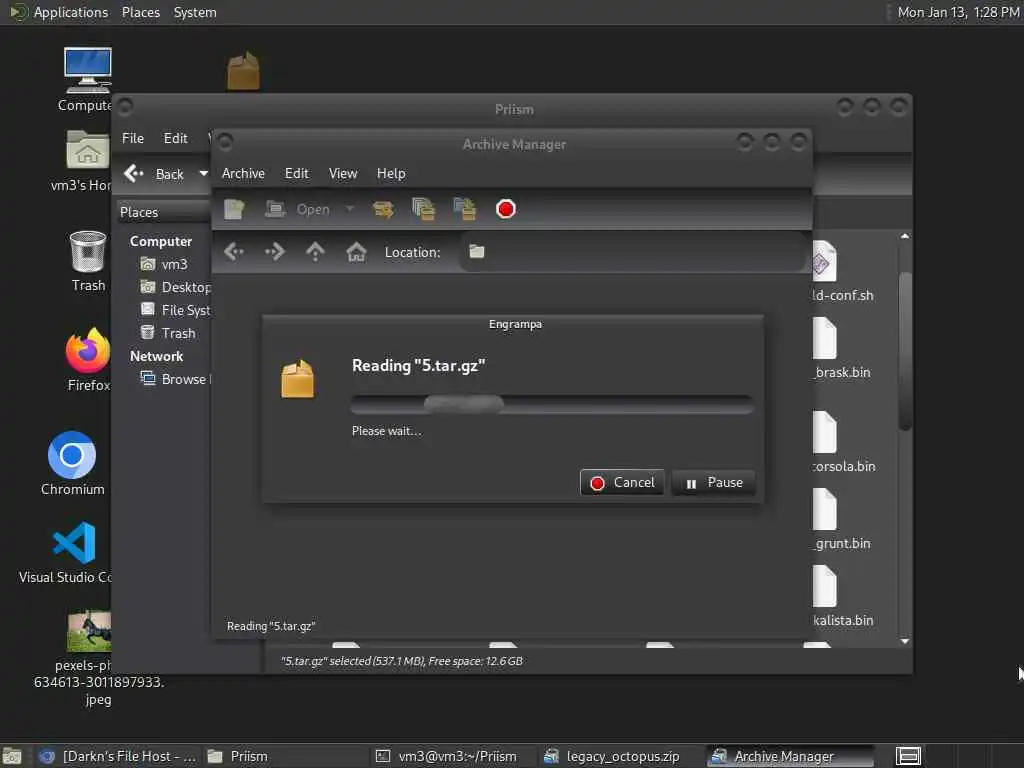The height and width of the screenshot is (768, 1024).
Task: Click the home icon in location bar
Action: pyautogui.click(x=357, y=251)
